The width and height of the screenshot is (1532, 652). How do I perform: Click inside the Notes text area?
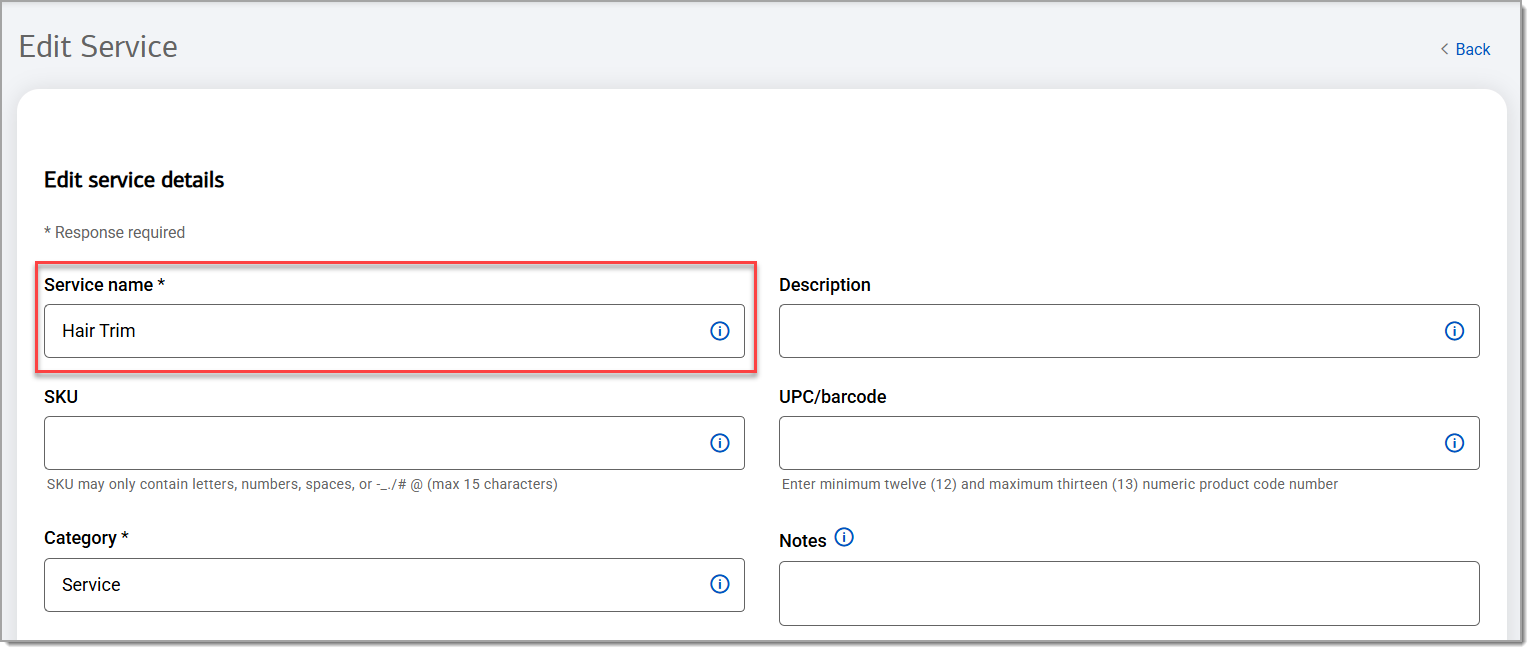[x=1129, y=593]
